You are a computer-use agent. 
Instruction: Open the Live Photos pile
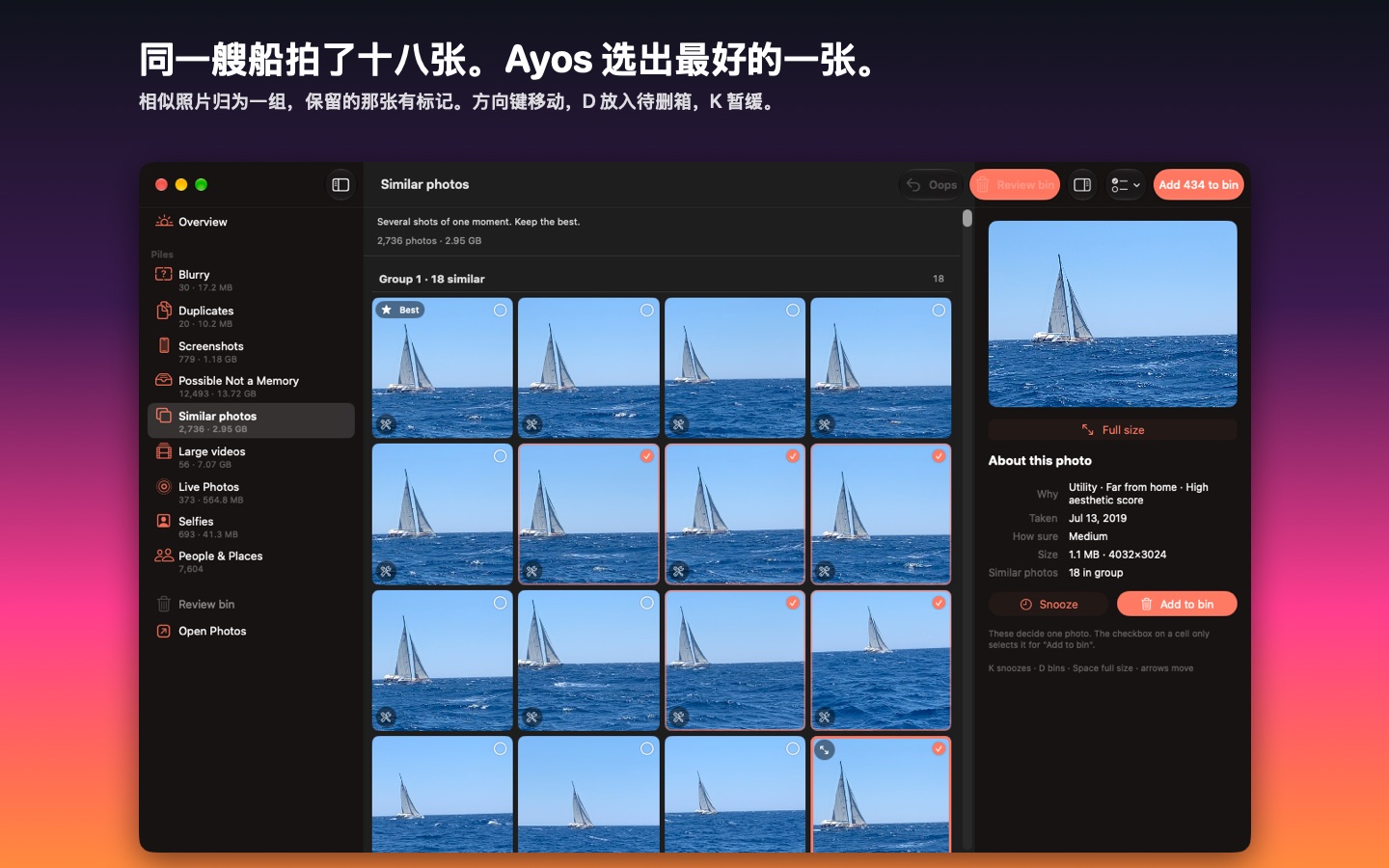click(251, 492)
